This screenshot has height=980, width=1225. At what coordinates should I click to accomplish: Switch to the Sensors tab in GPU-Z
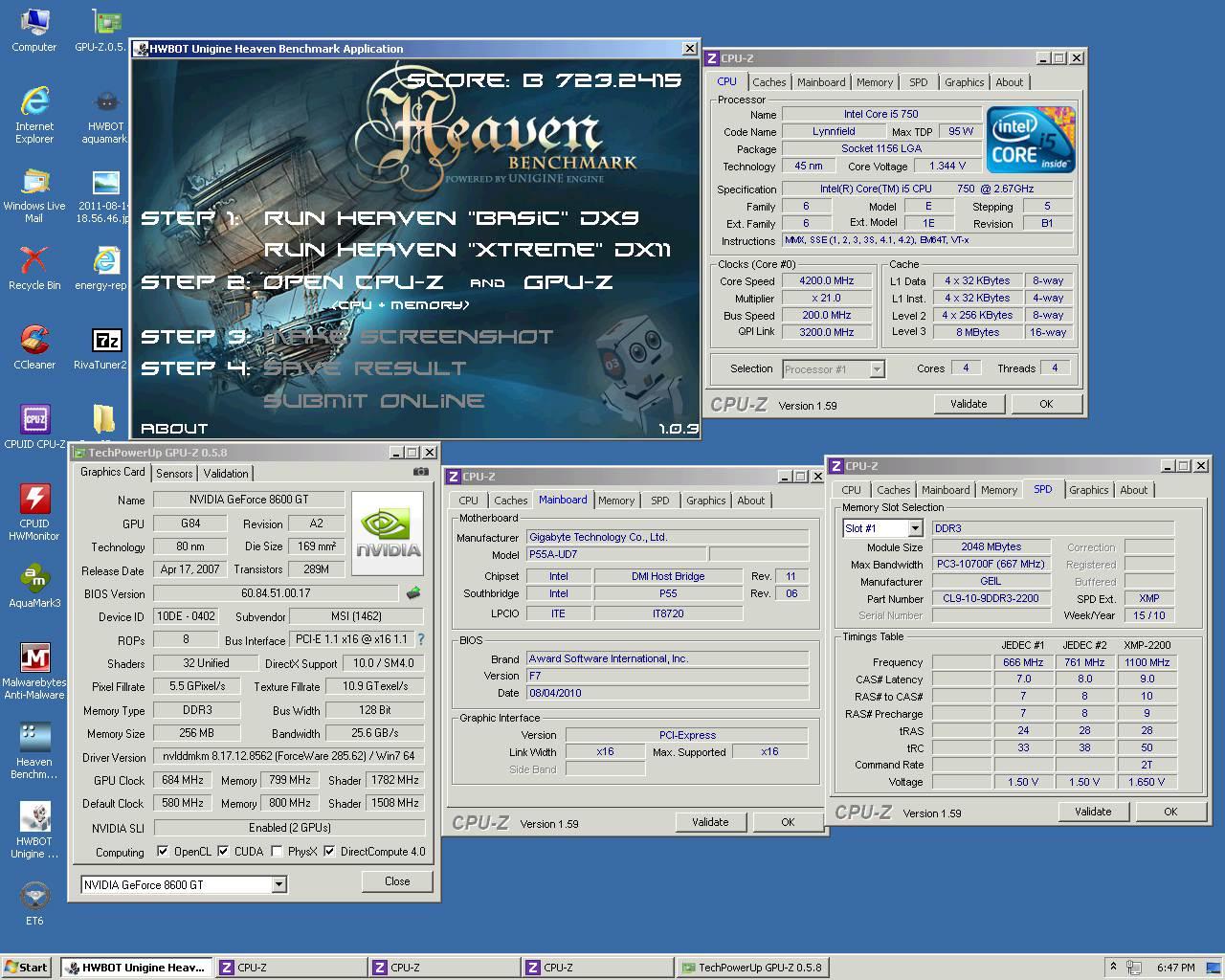coord(174,474)
